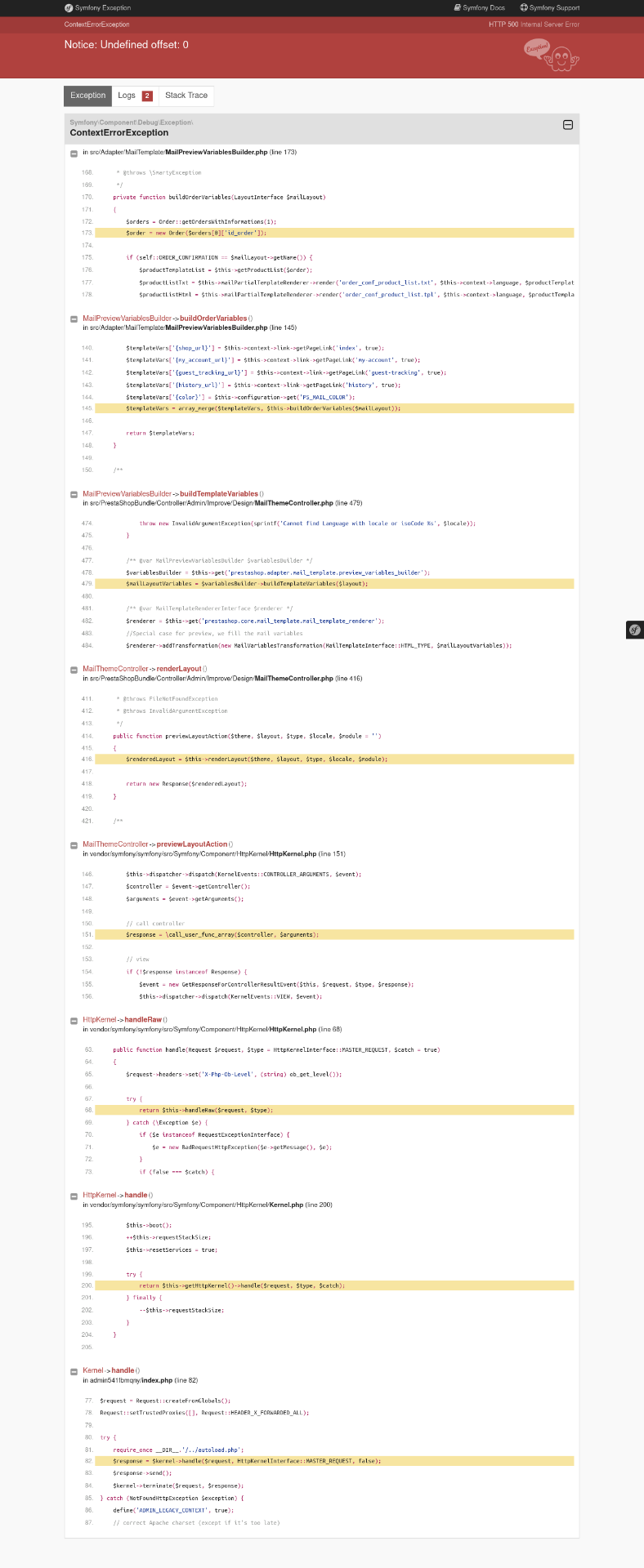Image resolution: width=644 pixels, height=1568 pixels.
Task: Open the Symfony toolbar icon on the right edge
Action: coord(635,630)
